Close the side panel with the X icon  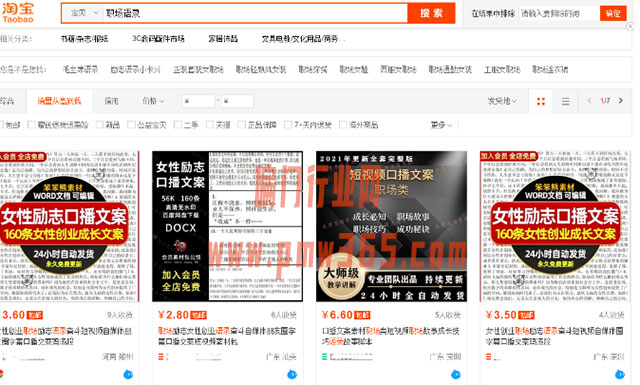point(630,27)
